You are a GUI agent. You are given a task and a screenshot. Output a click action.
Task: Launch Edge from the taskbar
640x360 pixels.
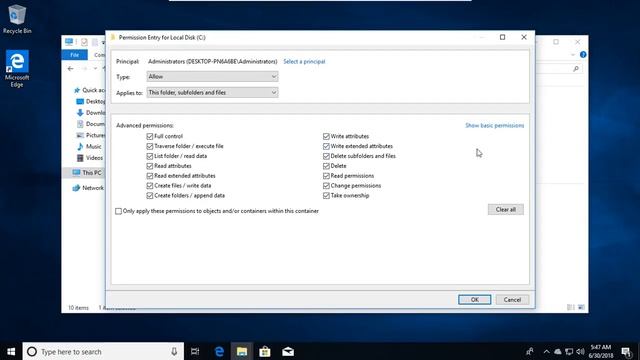tap(219, 351)
